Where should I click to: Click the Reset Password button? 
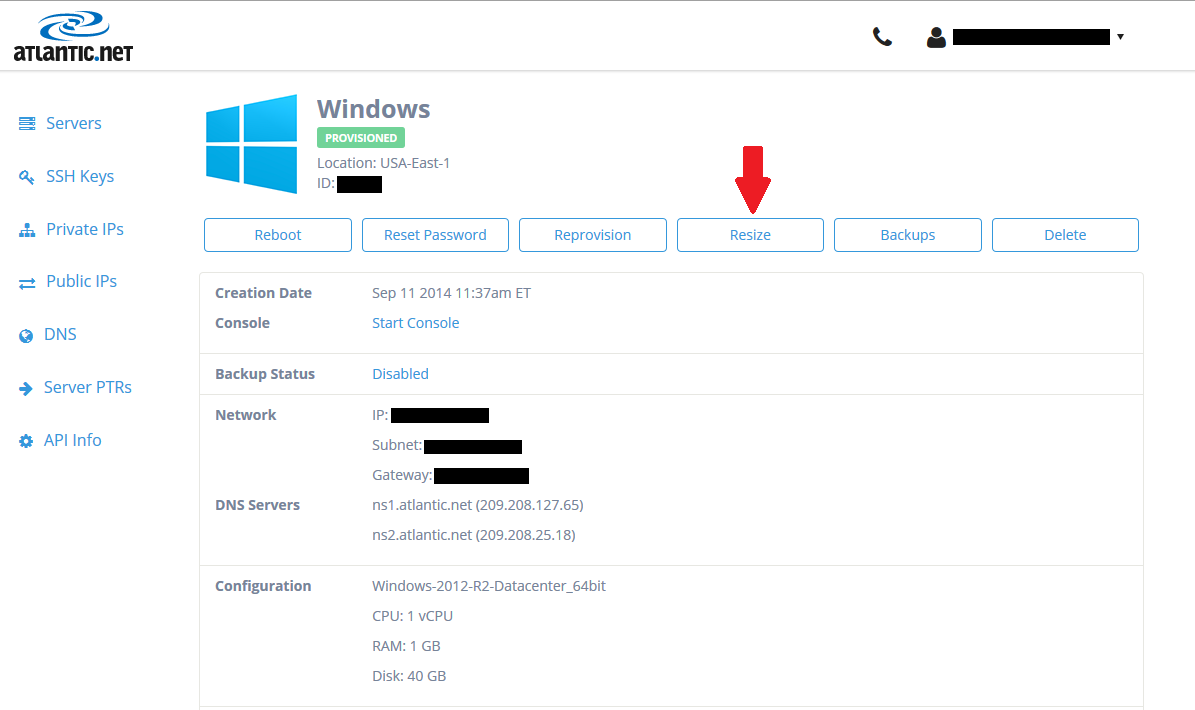point(435,235)
